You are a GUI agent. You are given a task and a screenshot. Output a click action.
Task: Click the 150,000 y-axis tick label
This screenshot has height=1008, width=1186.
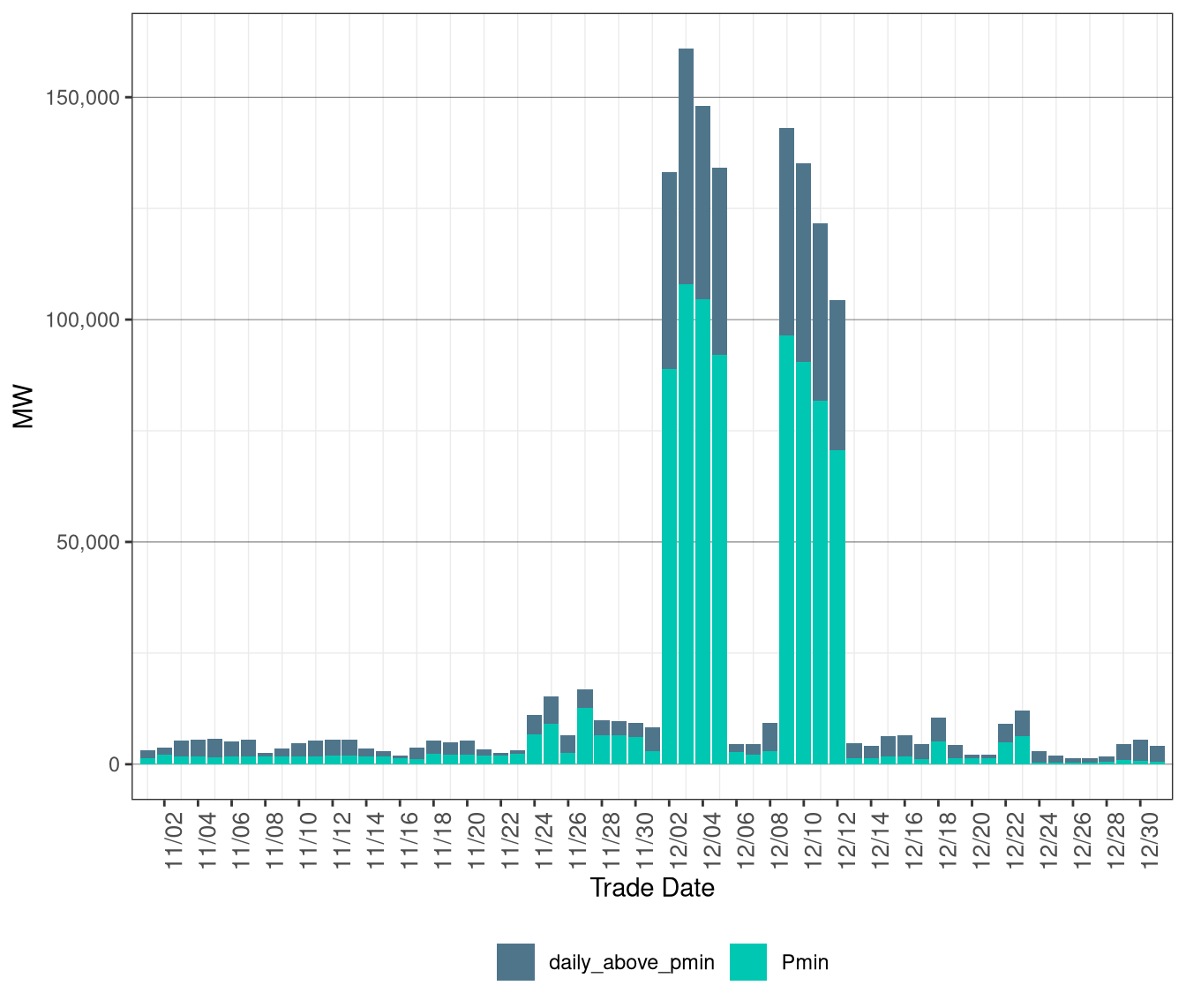82,97
